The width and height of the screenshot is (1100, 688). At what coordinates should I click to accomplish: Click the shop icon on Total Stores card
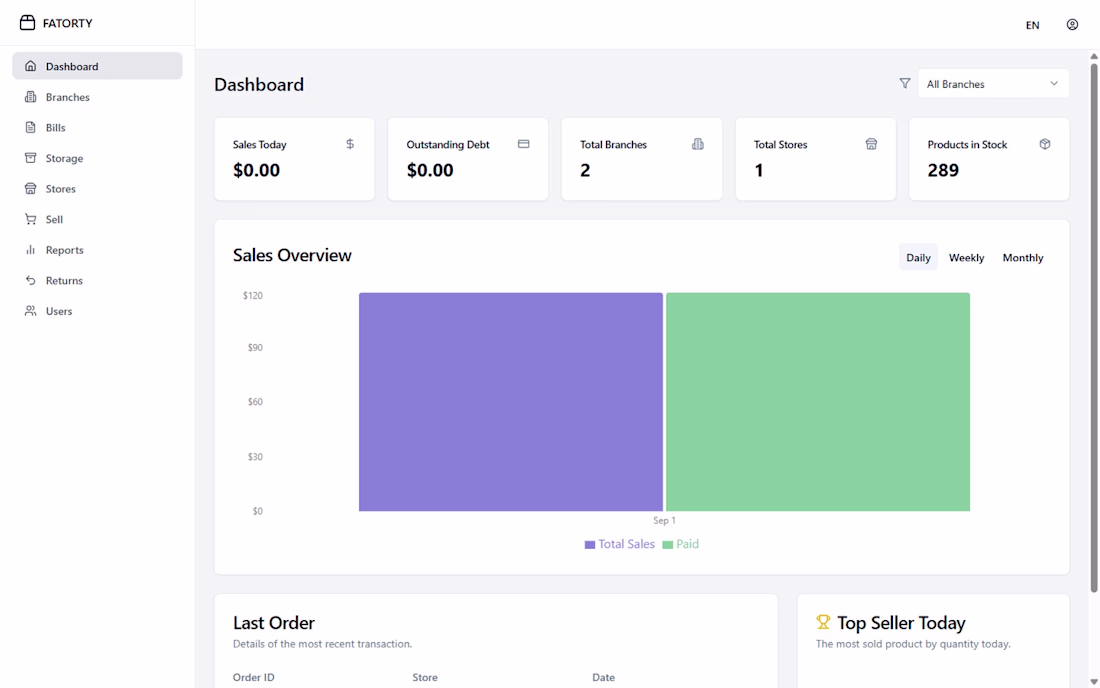point(871,144)
